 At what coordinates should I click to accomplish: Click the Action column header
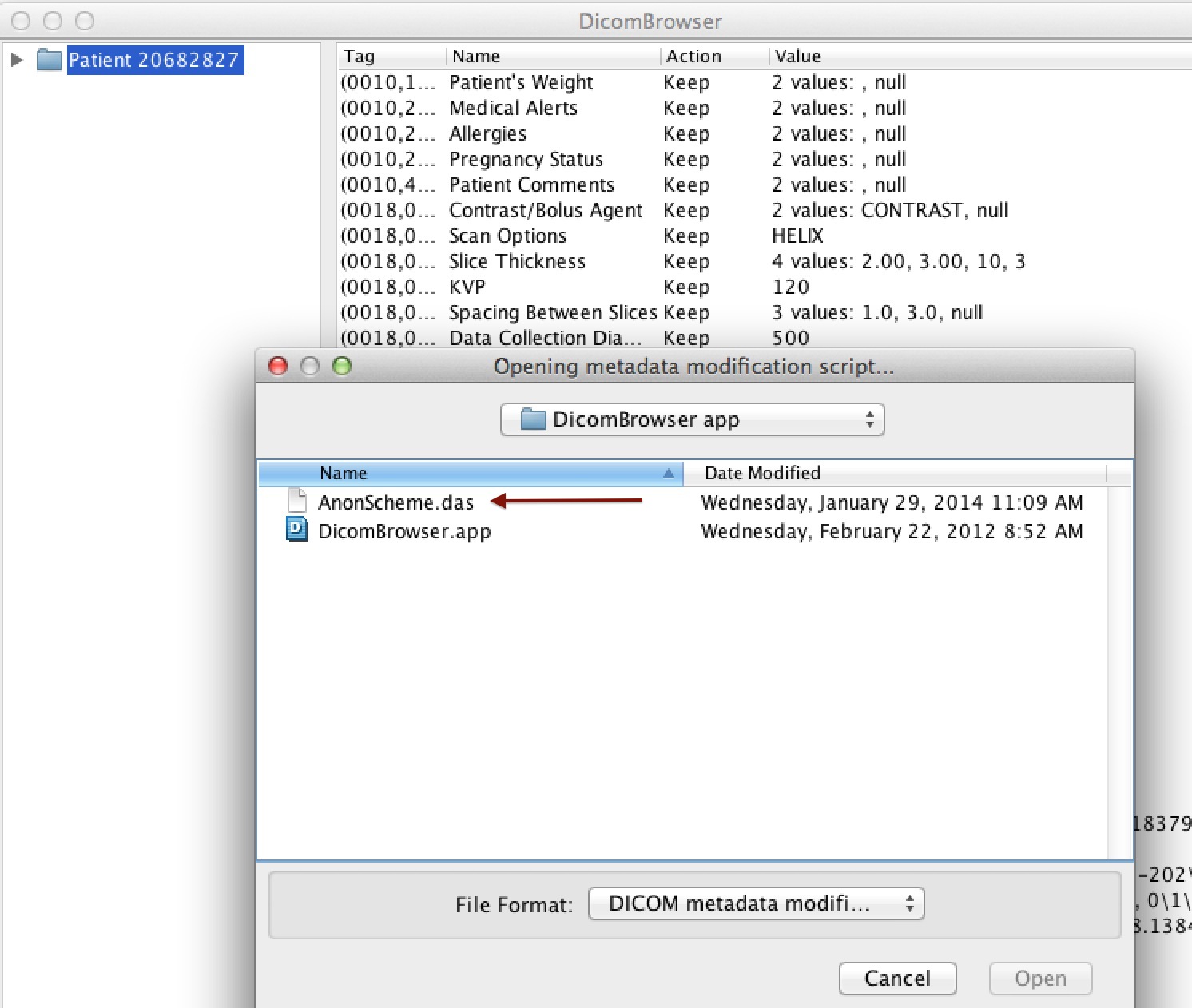(x=715, y=56)
